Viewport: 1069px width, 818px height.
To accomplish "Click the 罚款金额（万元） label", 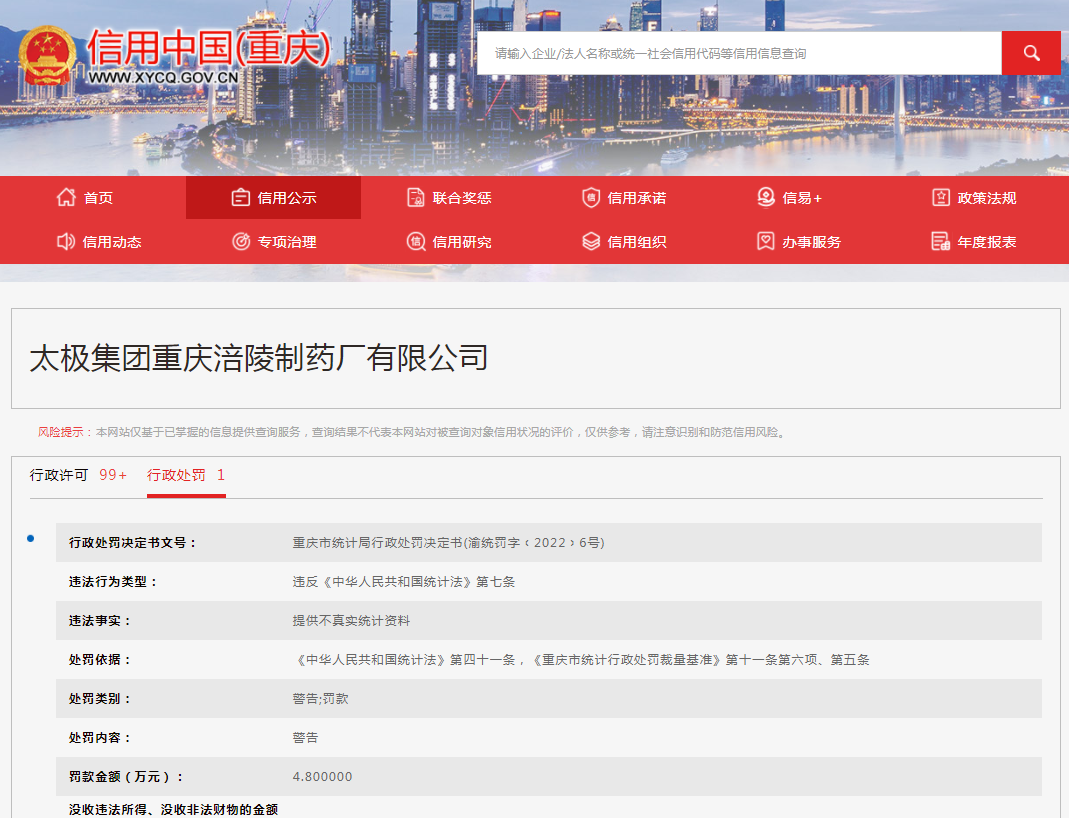I will (126, 776).
